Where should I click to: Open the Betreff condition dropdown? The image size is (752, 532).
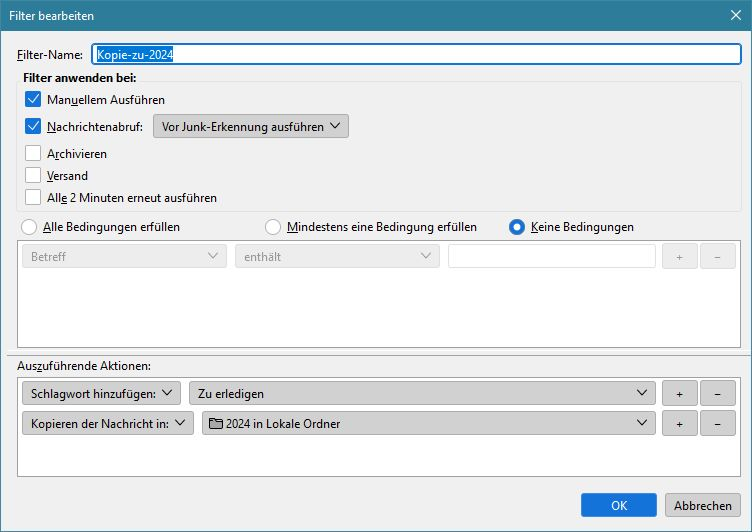coord(124,256)
